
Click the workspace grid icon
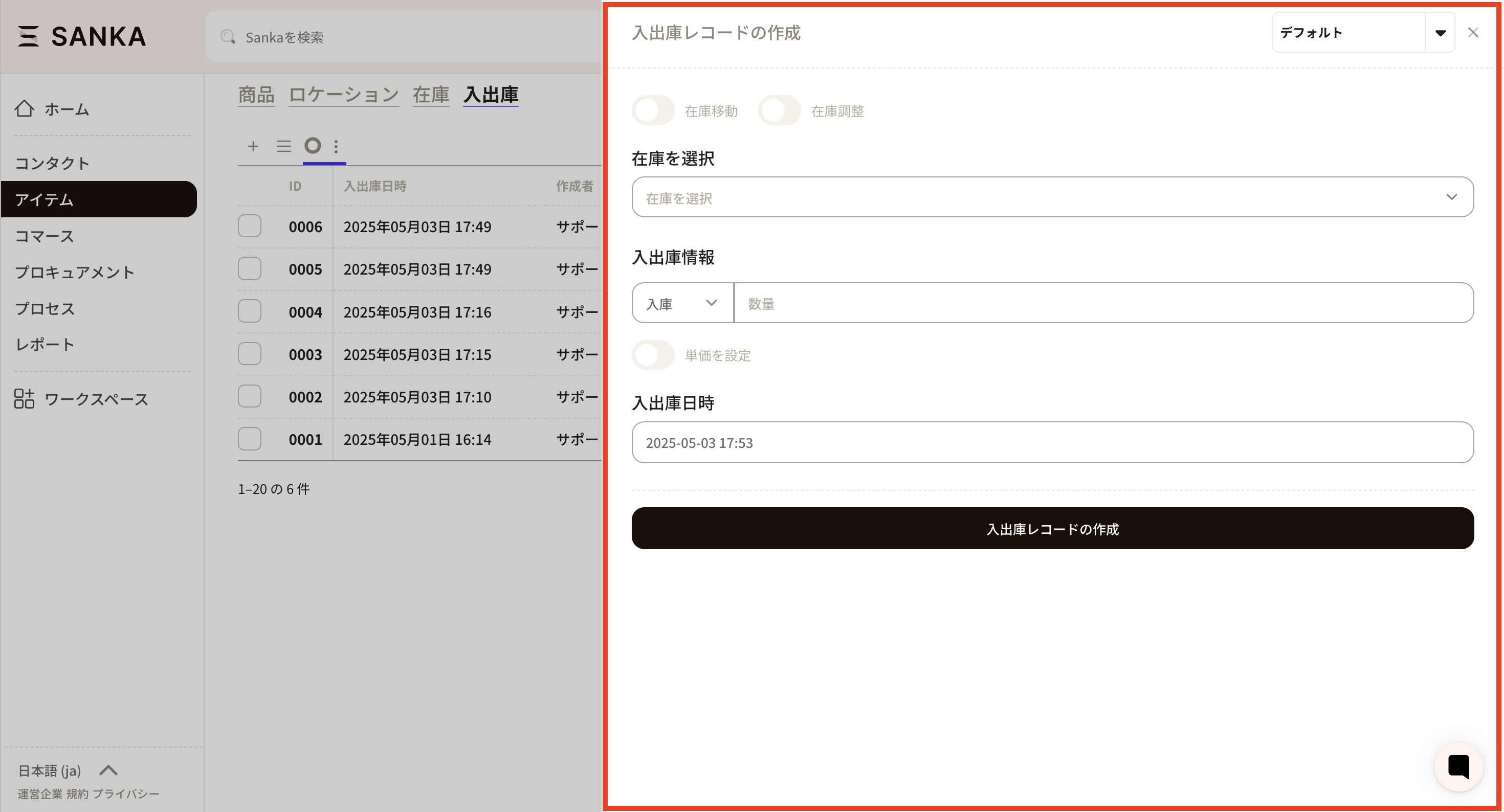pos(24,399)
